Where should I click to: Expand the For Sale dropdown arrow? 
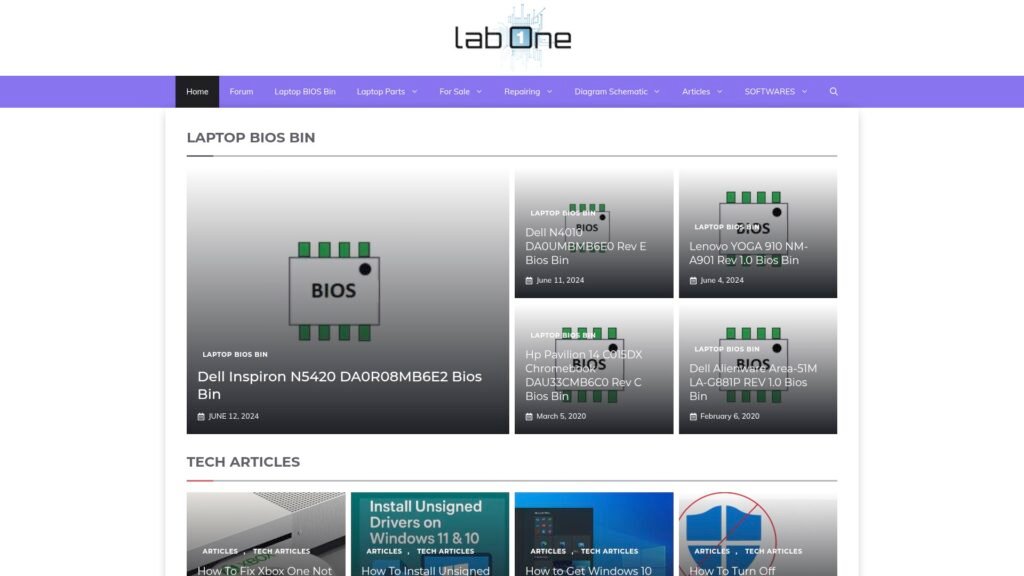pyautogui.click(x=479, y=92)
